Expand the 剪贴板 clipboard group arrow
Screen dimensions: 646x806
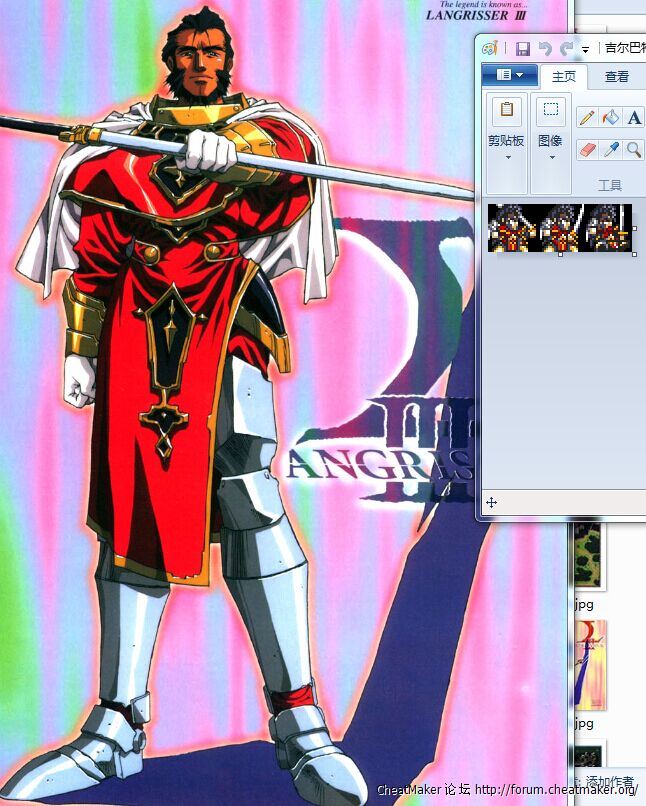507,157
